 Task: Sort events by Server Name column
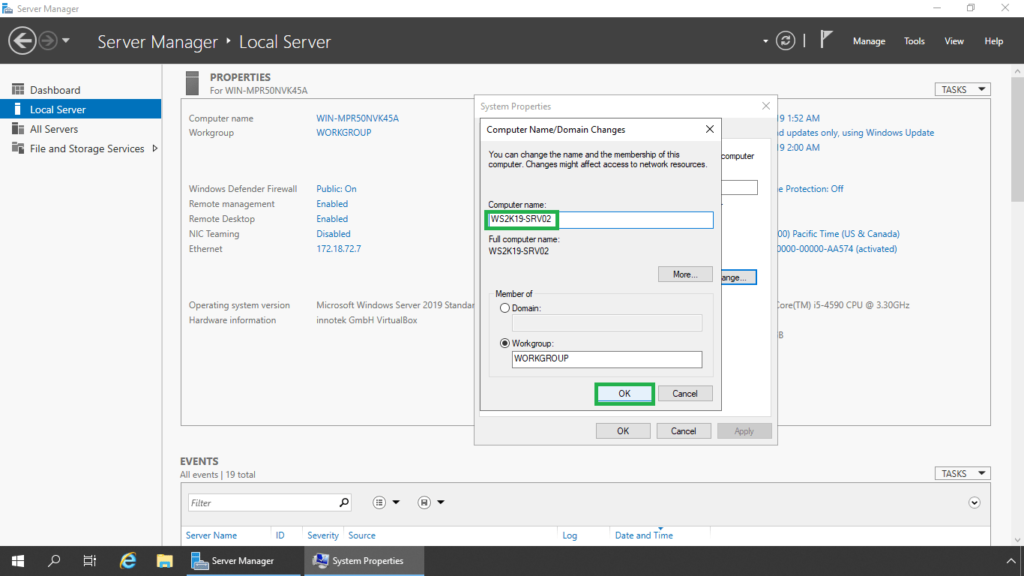(211, 536)
